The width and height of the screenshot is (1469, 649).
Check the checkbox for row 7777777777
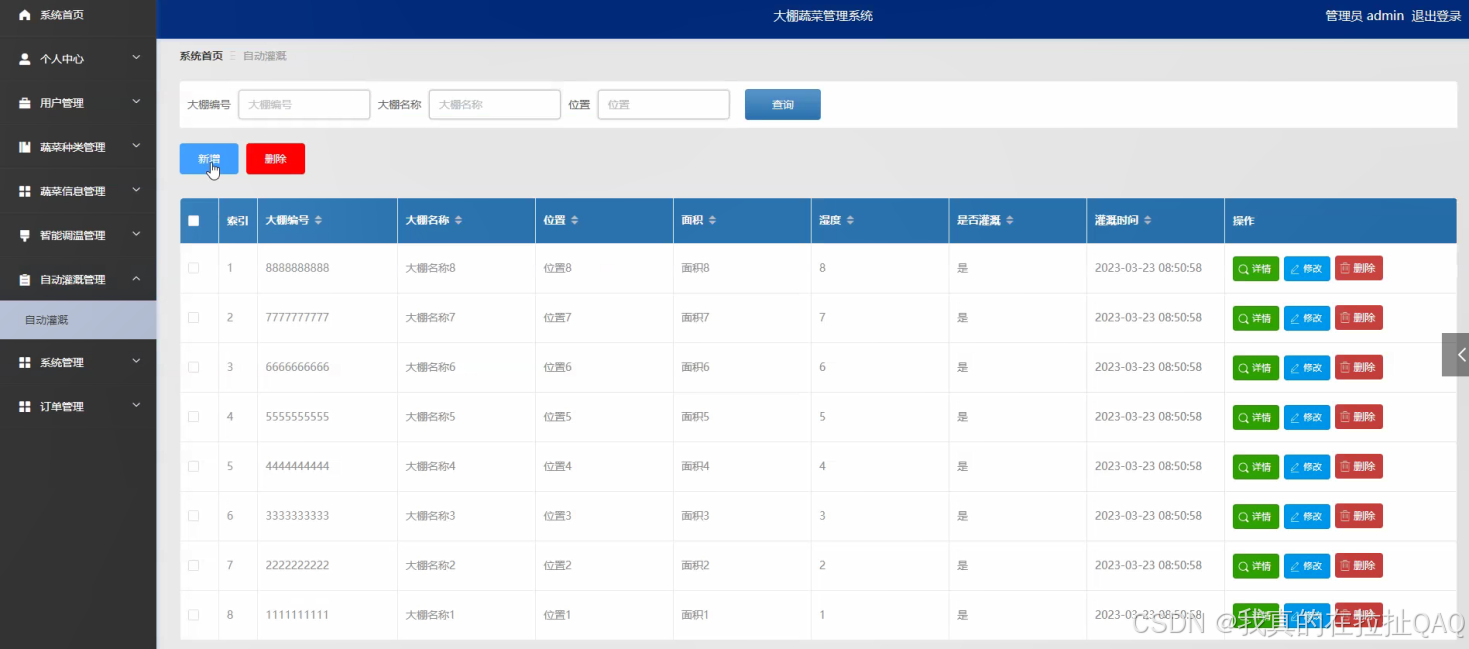tap(194, 317)
